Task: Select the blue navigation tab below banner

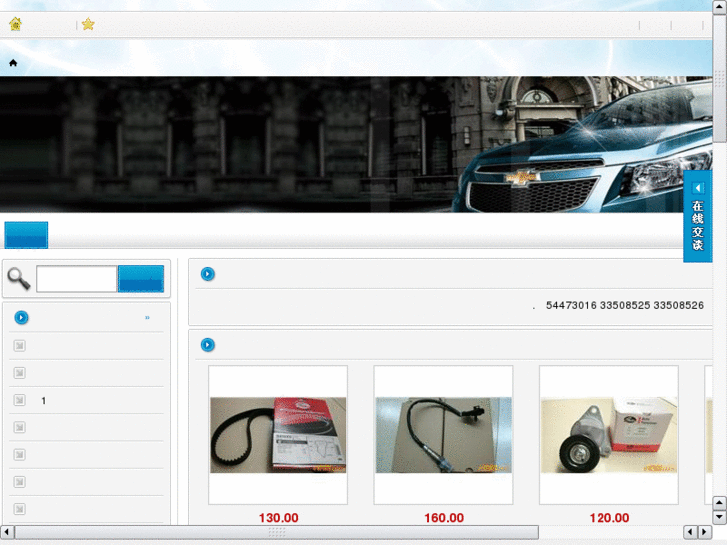Action: 26,235
